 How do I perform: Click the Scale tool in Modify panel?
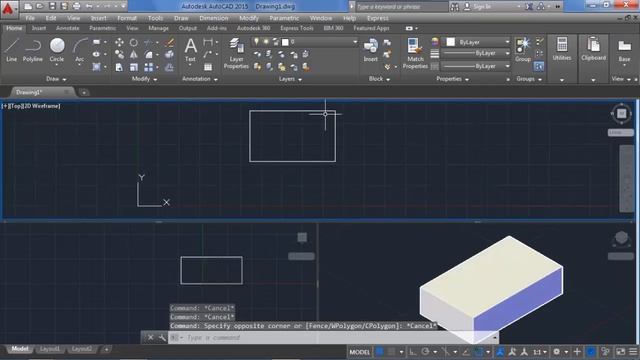tap(133, 67)
